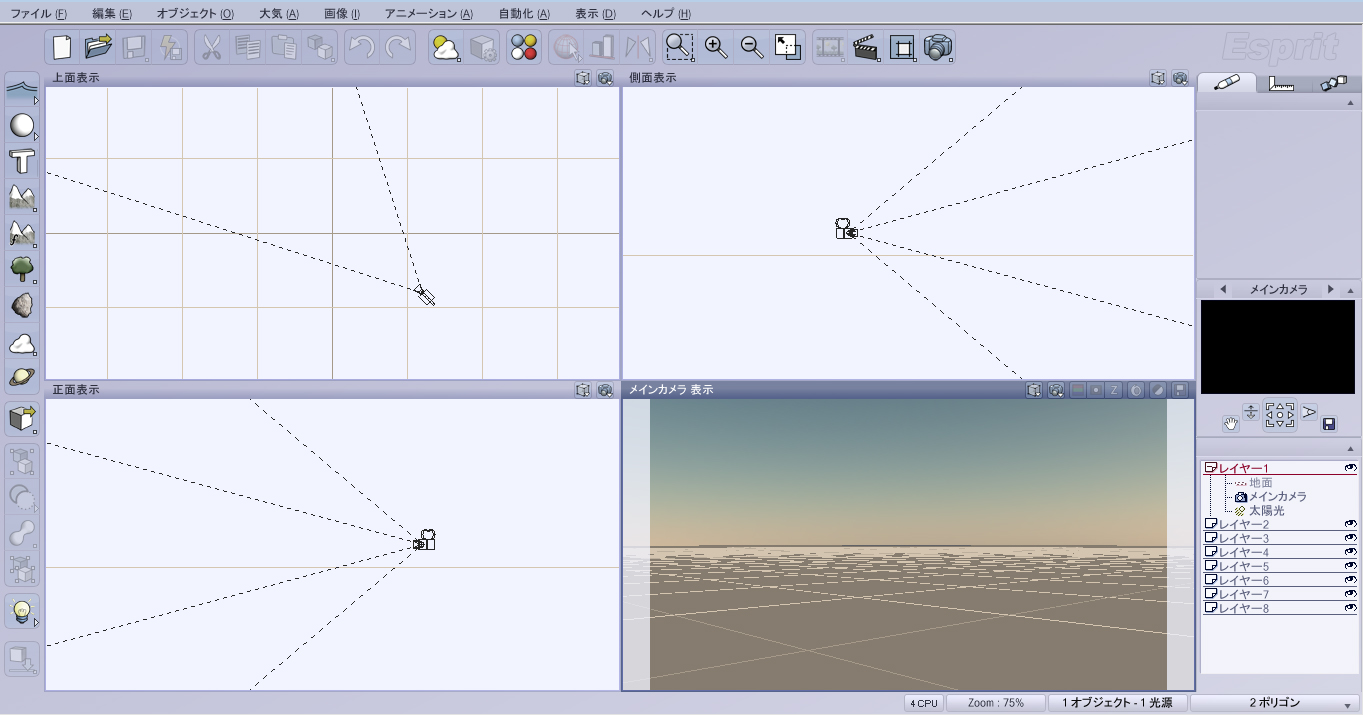
Task: Create a planet object
Action: [21, 377]
